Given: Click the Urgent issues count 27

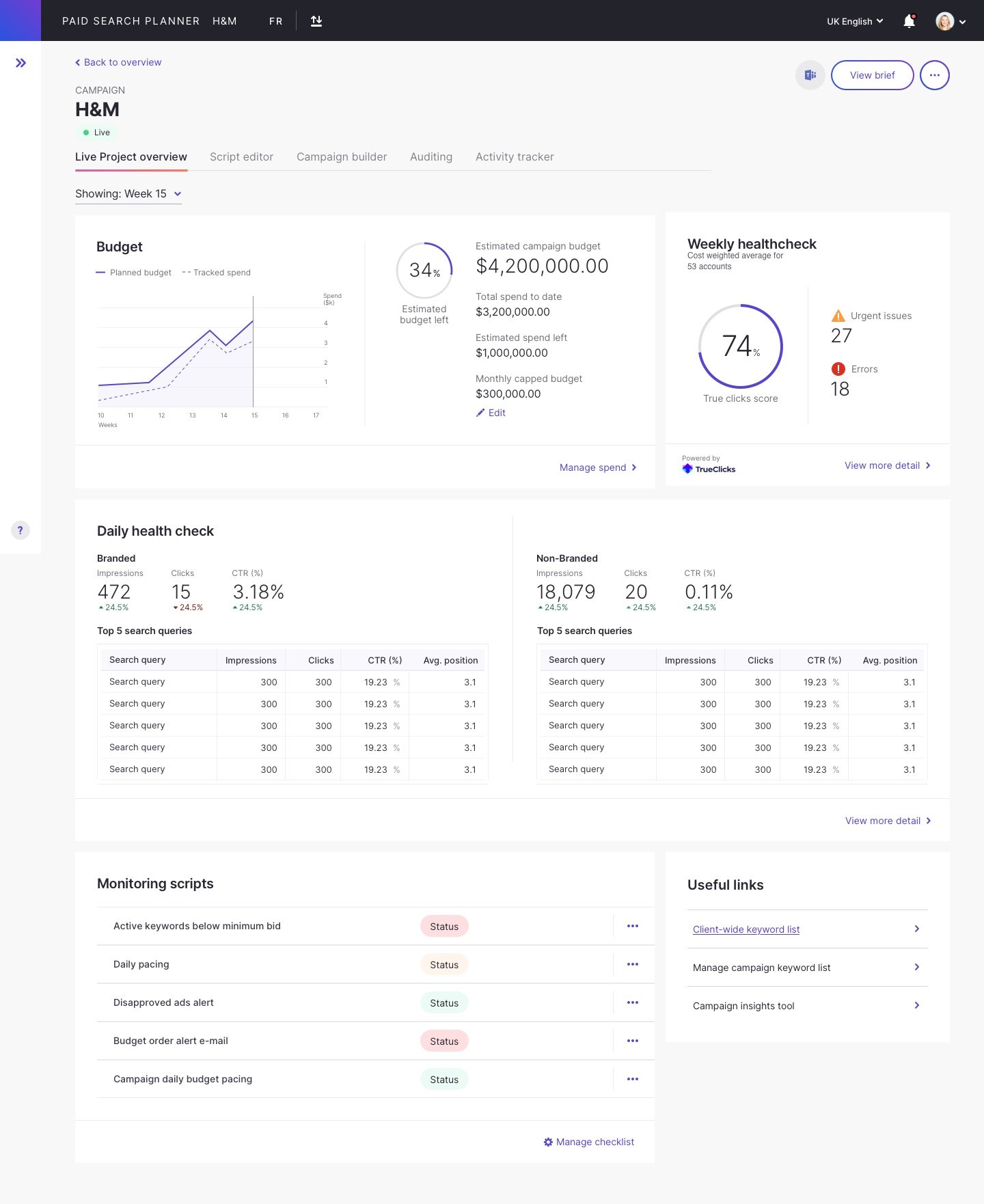Looking at the screenshot, I should (x=841, y=336).
